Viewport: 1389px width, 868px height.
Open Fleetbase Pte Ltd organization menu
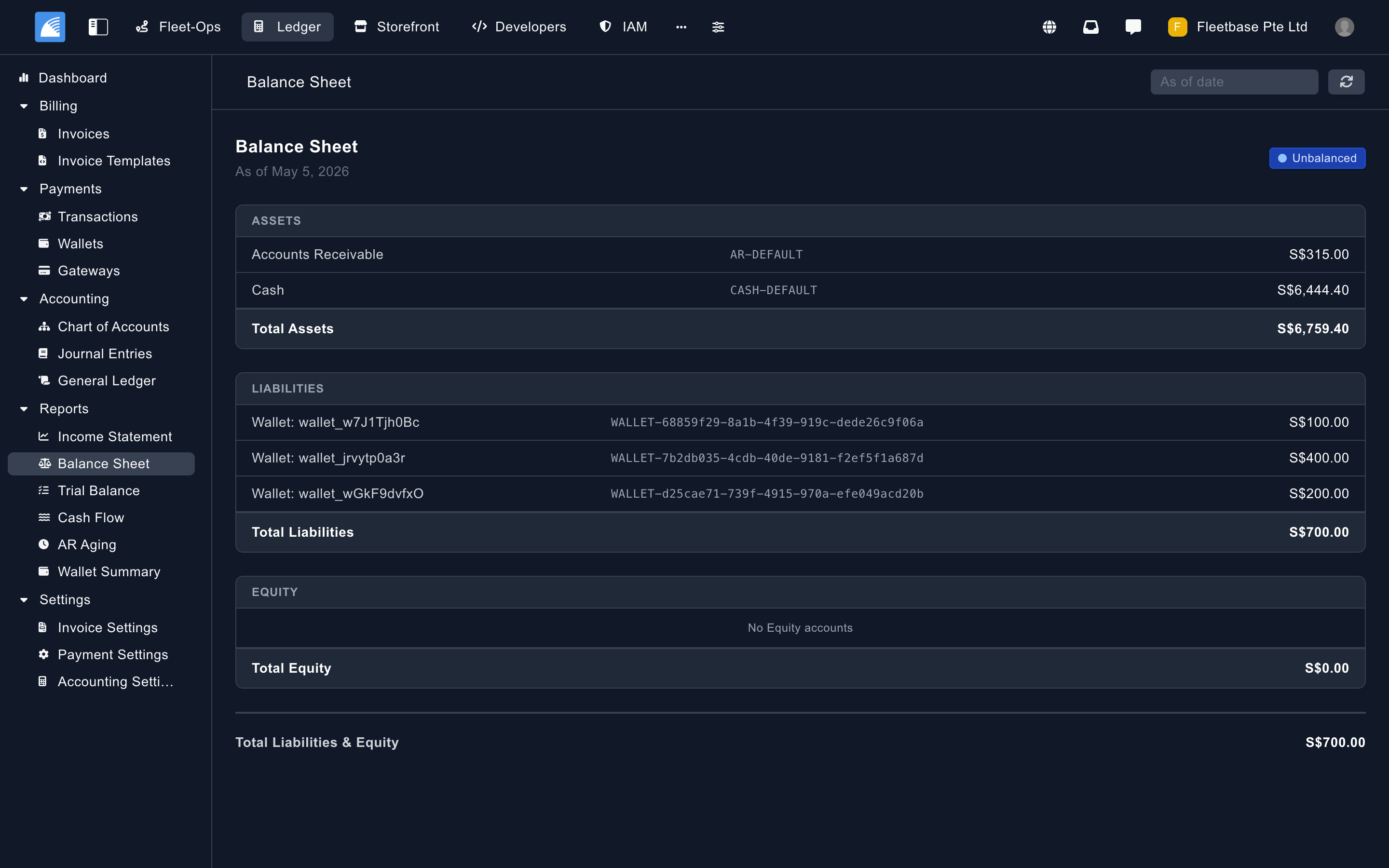tap(1238, 27)
